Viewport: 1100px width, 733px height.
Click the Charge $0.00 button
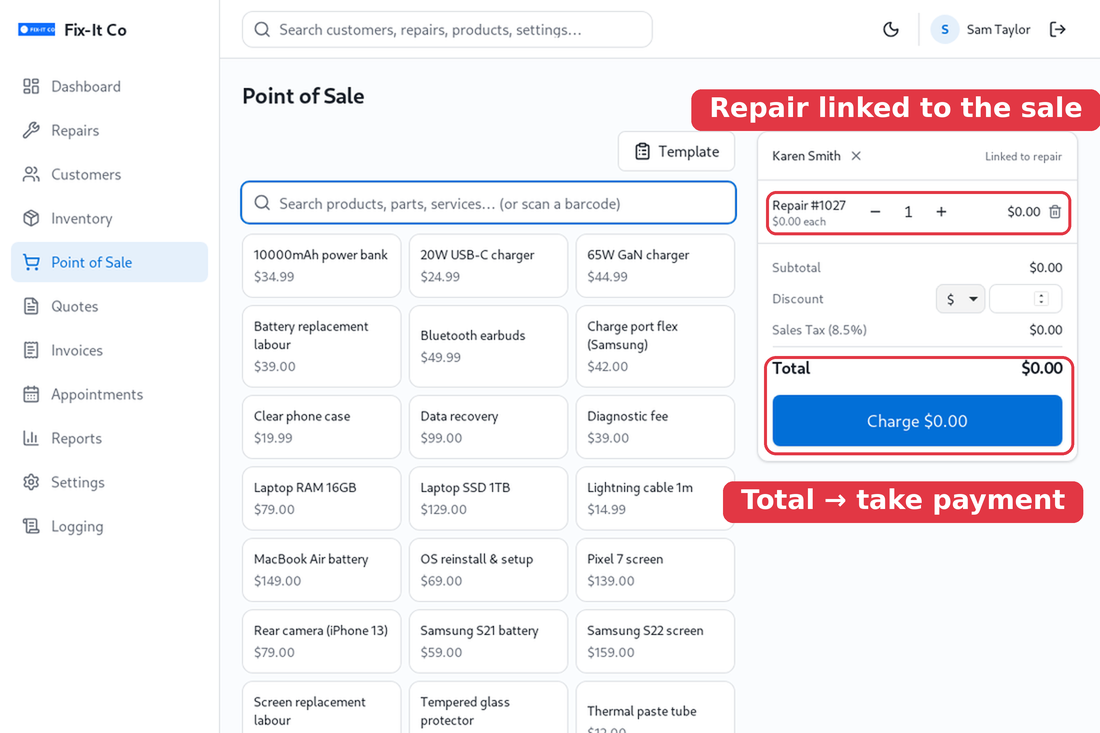tap(917, 421)
